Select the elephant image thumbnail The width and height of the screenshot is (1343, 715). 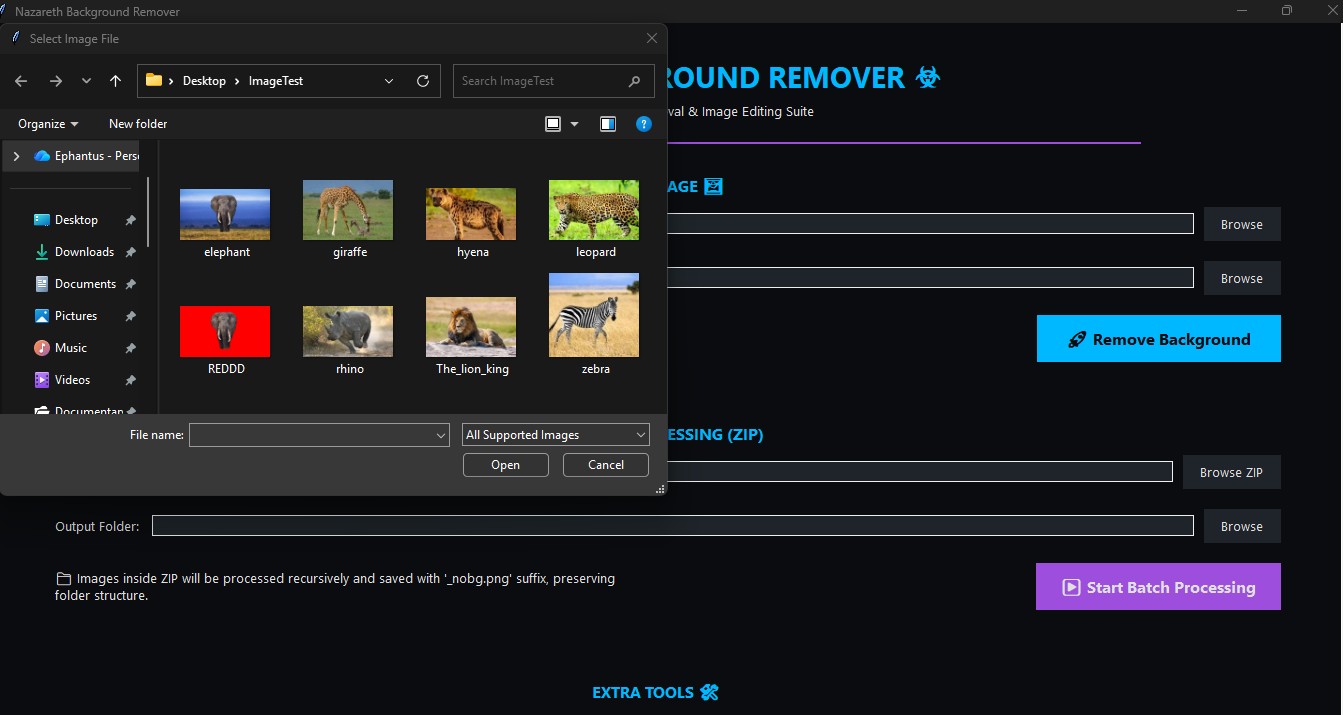coord(225,214)
